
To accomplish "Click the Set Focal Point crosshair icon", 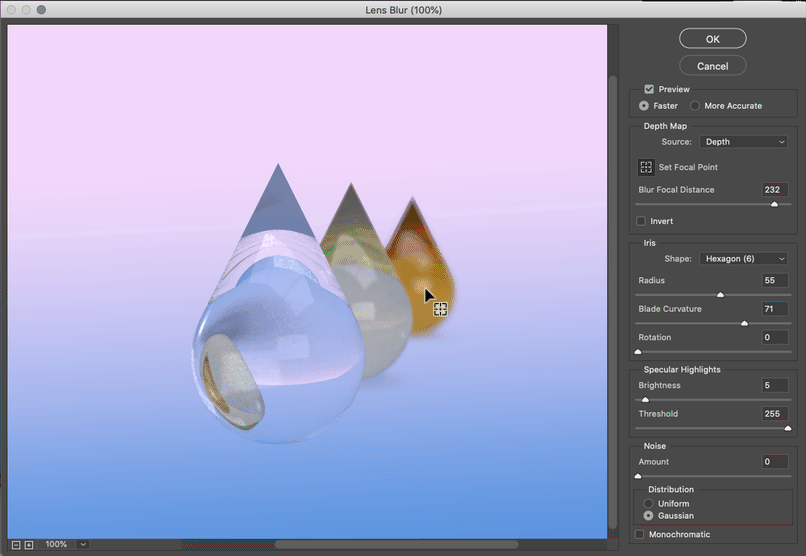I will point(646,167).
